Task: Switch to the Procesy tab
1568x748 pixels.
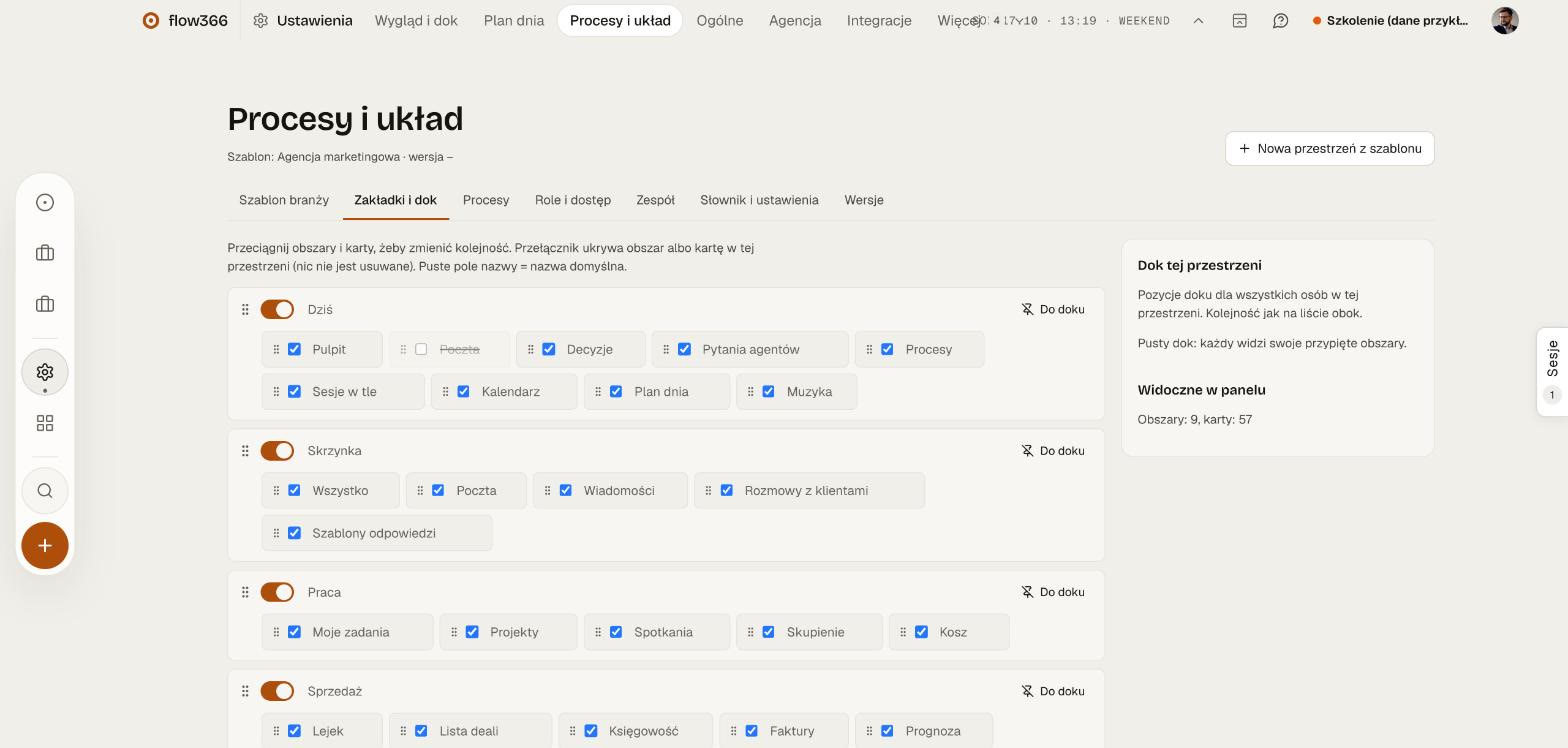Action: point(486,200)
